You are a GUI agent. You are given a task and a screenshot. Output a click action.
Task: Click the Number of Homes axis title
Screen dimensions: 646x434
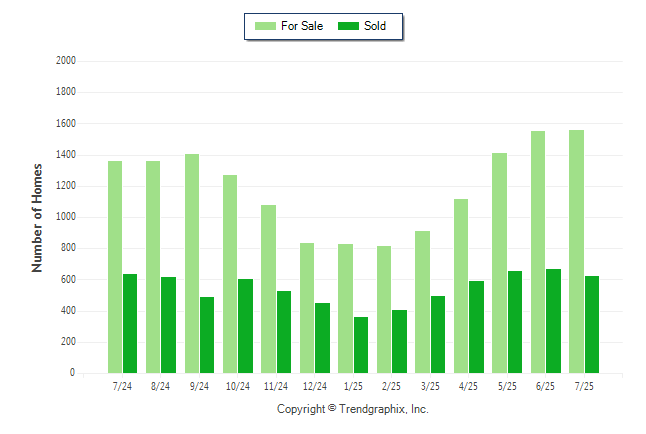(x=37, y=218)
